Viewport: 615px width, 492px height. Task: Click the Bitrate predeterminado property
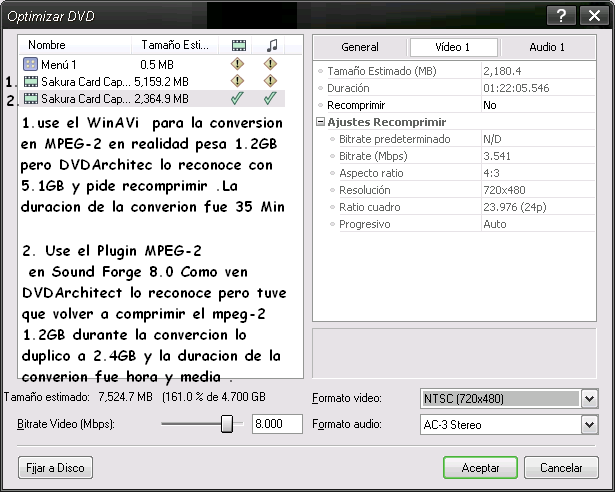(x=395, y=139)
